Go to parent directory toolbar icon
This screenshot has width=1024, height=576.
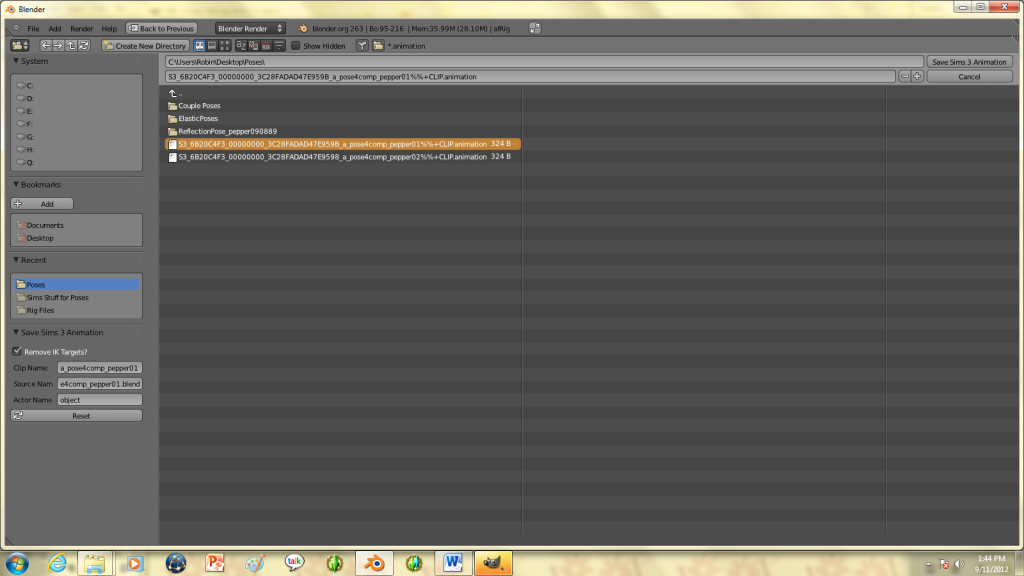click(71, 46)
